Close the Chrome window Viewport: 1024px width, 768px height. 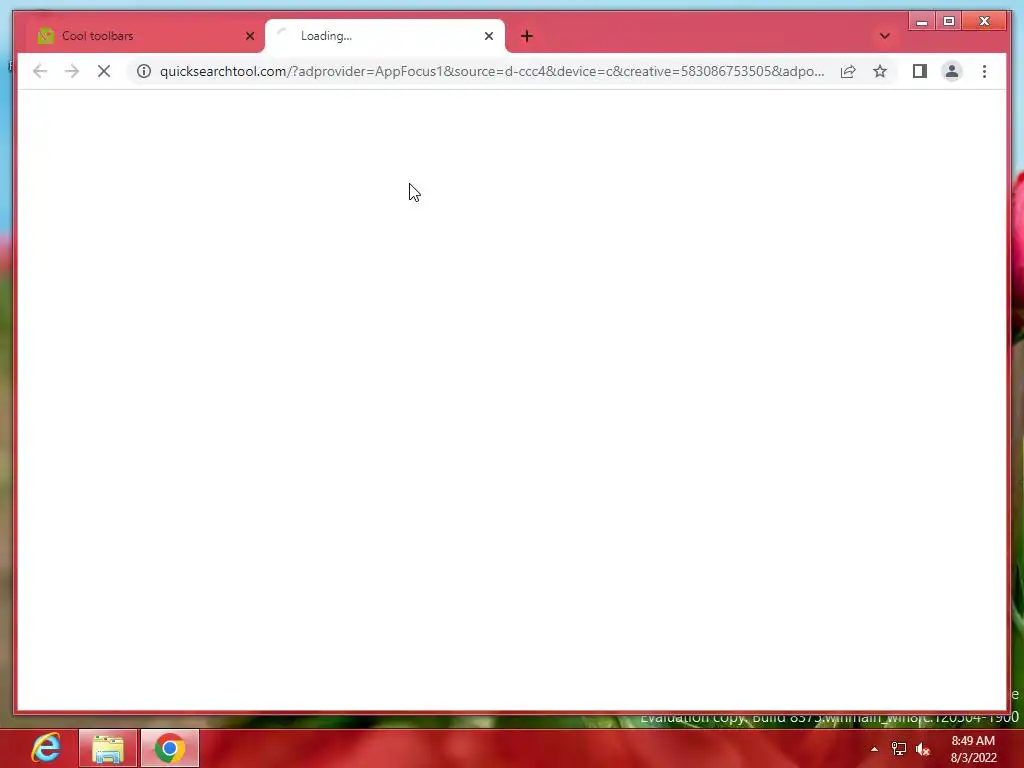pyautogui.click(x=984, y=22)
